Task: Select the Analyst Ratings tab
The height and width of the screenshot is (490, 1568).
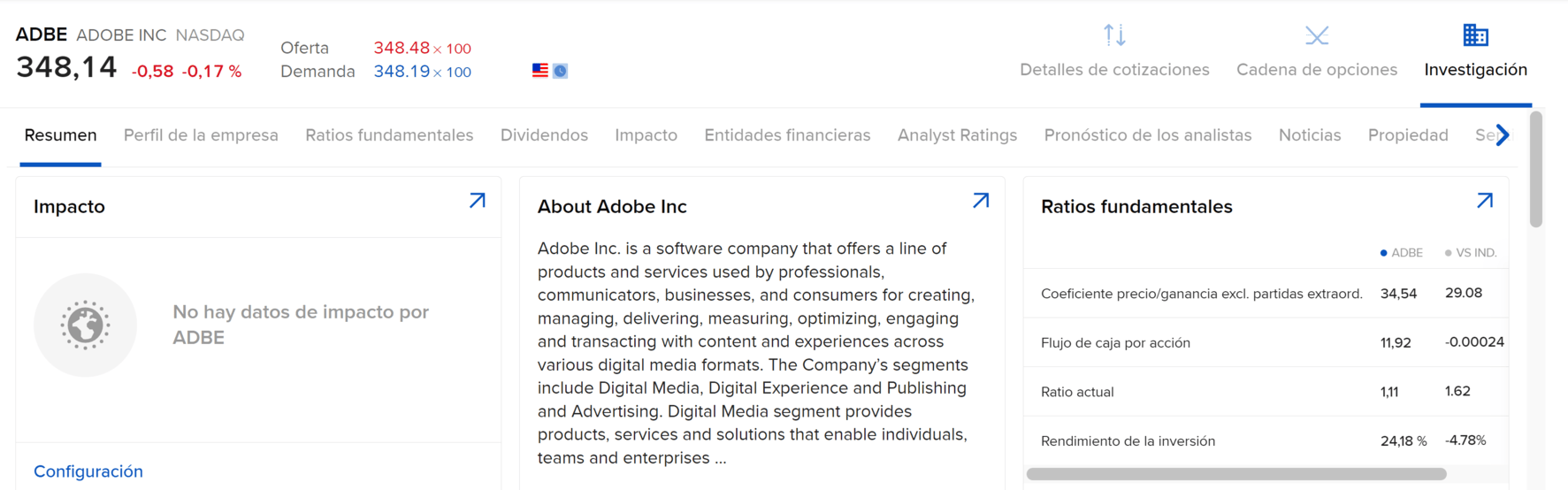Action: tap(957, 135)
